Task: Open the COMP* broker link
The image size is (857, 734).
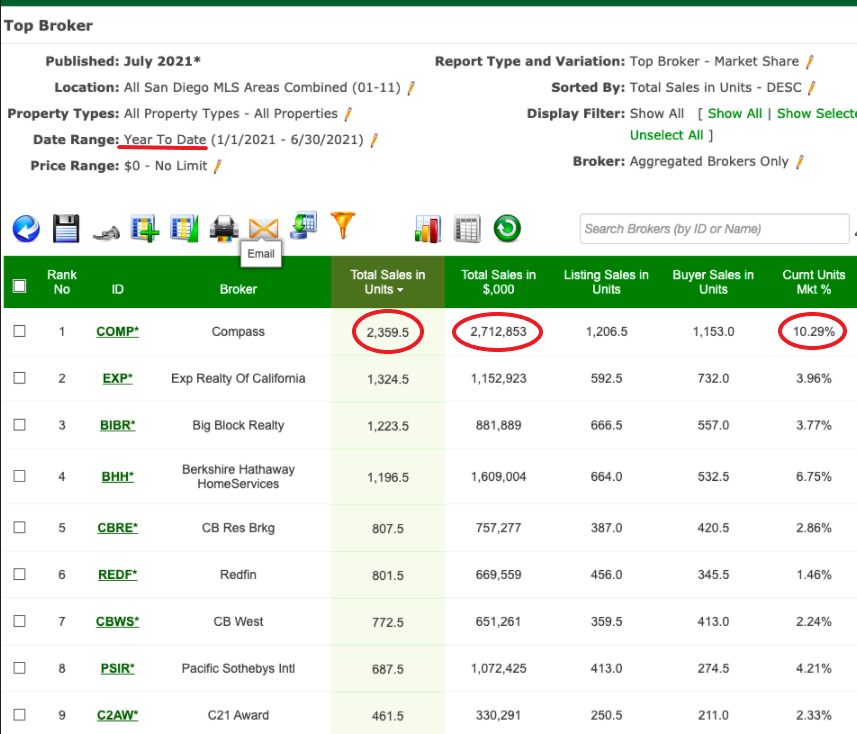Action: 118,332
